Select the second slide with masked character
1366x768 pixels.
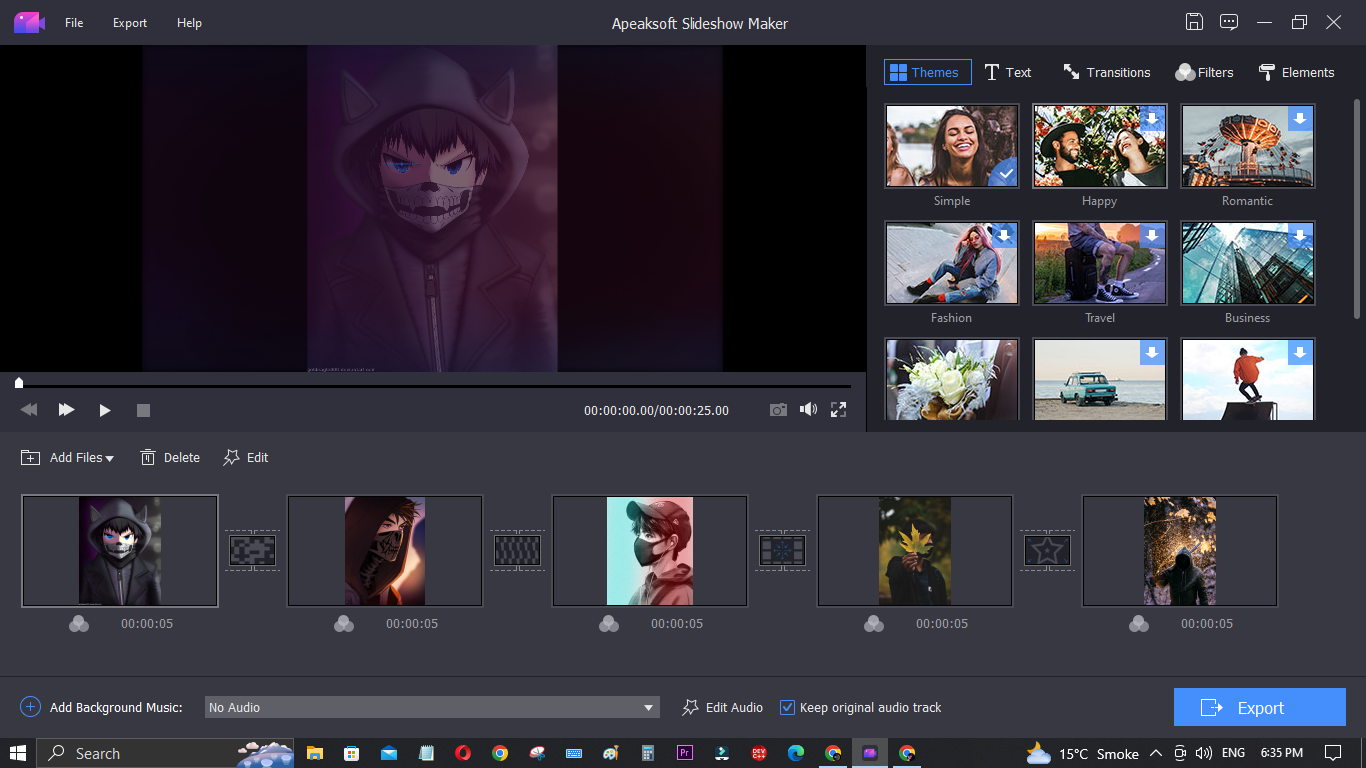tap(385, 551)
